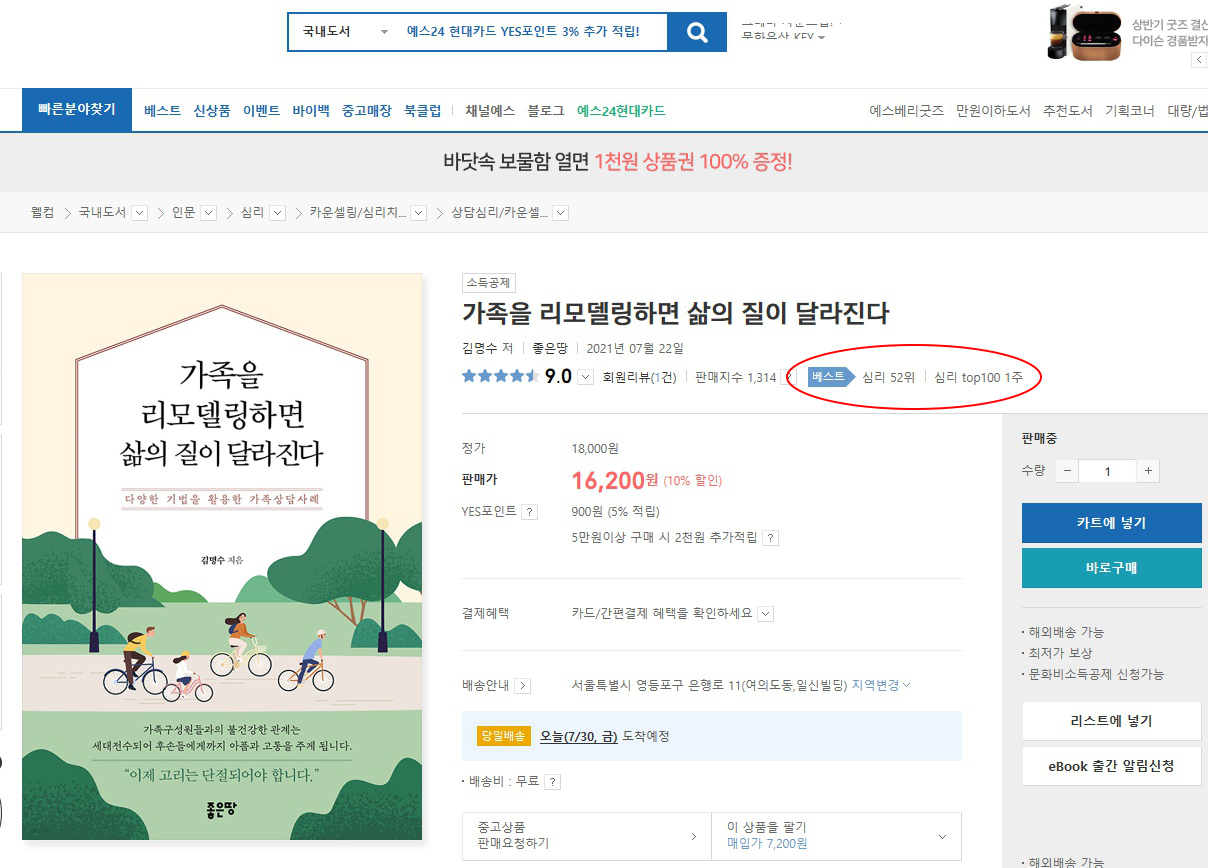This screenshot has width=1208, height=868.
Task: Click the book title 가족을 리모델링하면 heading
Action: 675,313
